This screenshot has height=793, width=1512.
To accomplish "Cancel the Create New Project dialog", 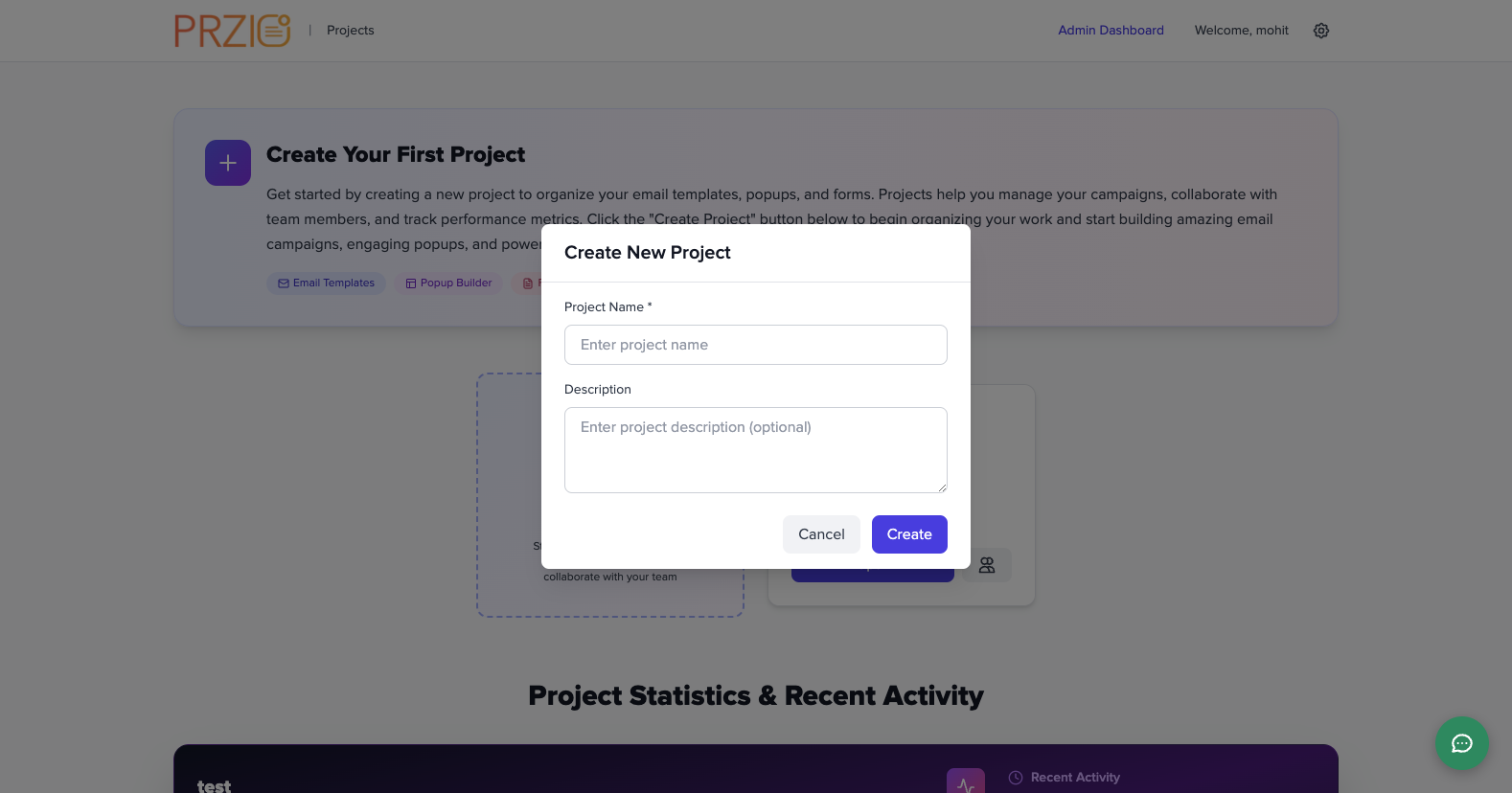I will pyautogui.click(x=821, y=534).
